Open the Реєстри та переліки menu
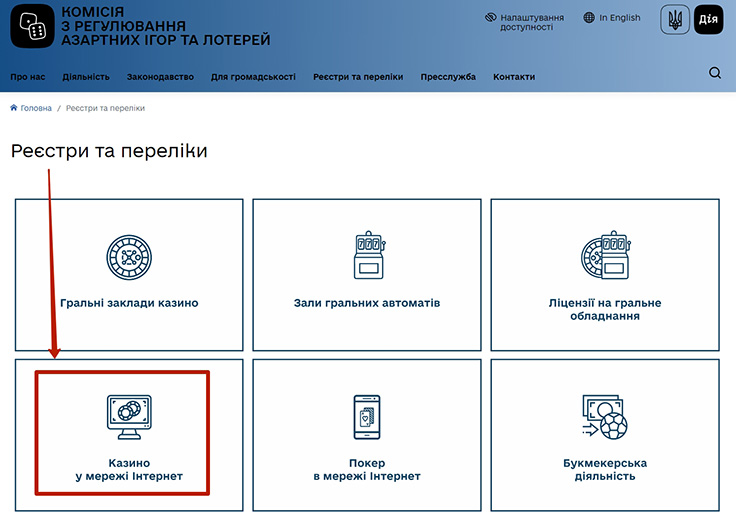 (358, 77)
